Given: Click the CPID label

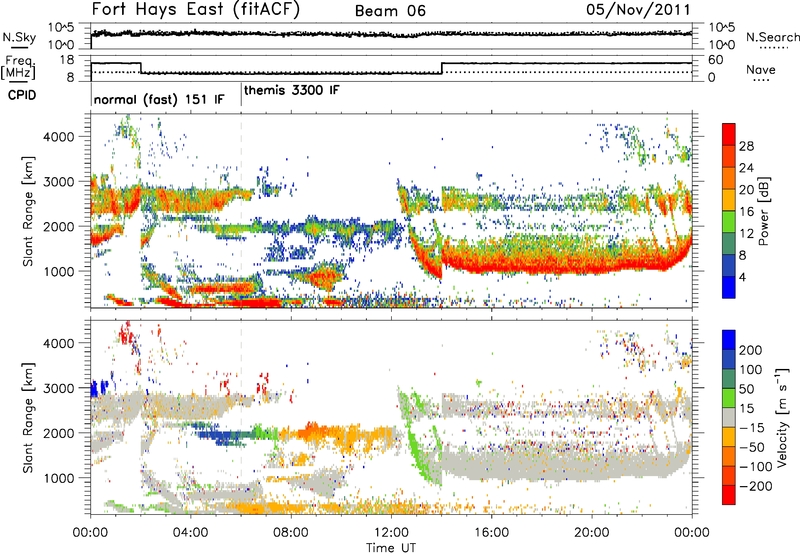Looking at the screenshot, I should tap(22, 95).
